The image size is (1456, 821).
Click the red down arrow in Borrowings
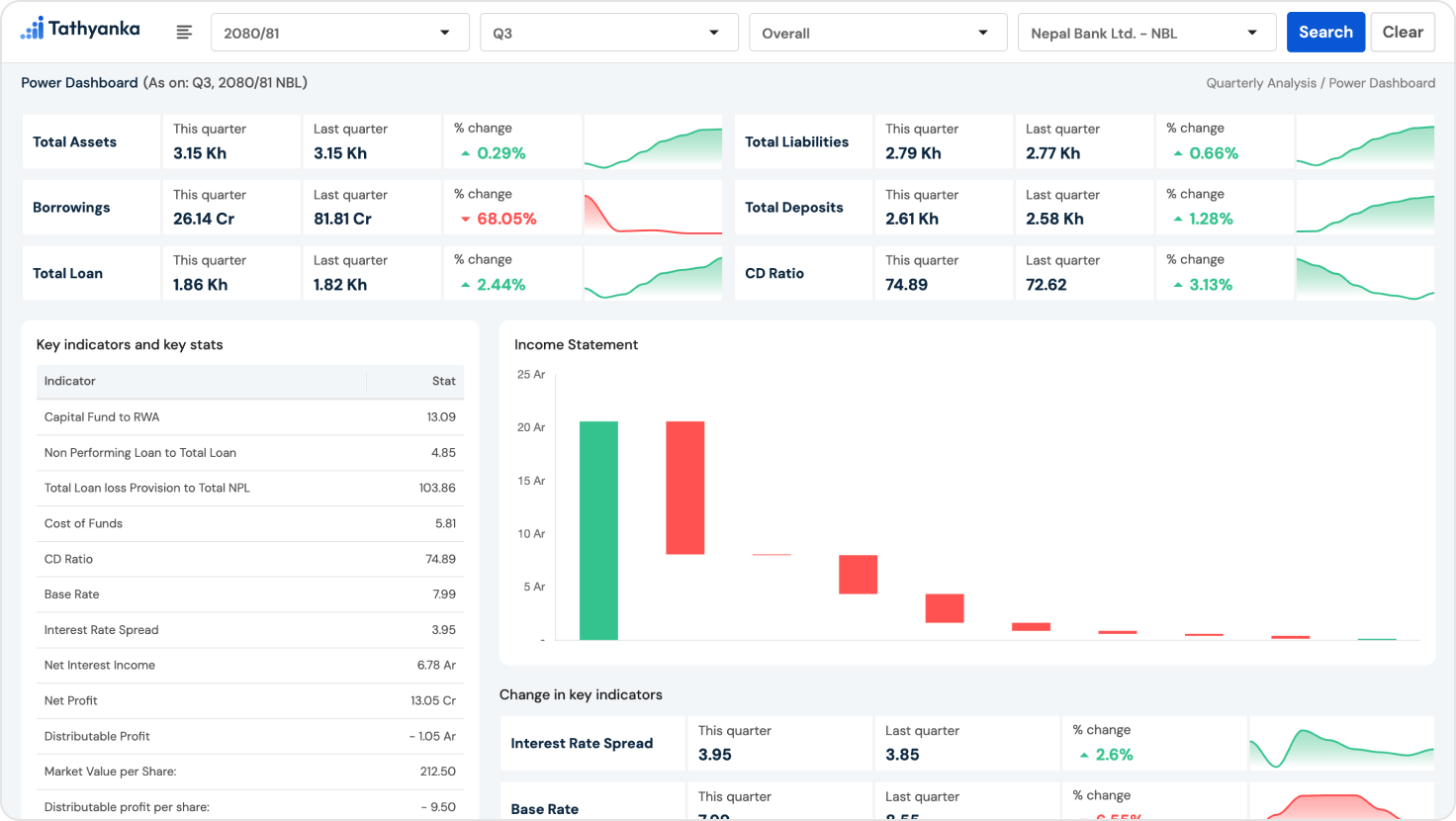point(465,220)
